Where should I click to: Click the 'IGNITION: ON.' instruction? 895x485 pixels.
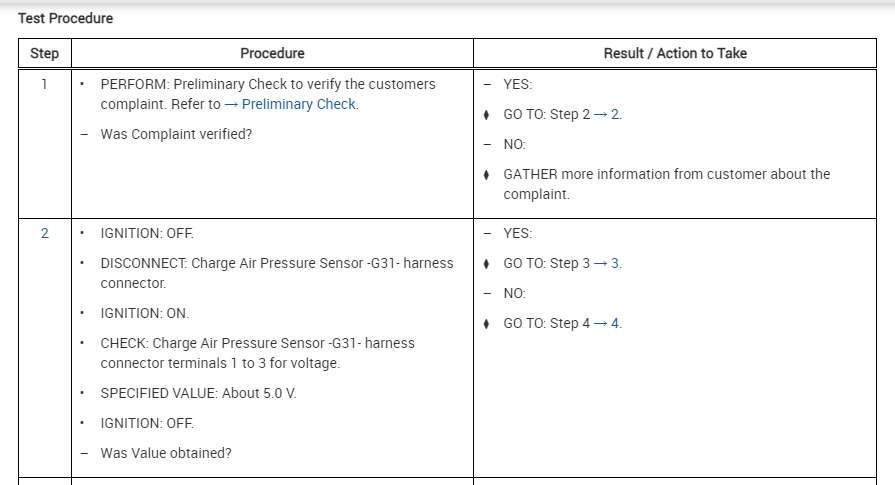click(144, 313)
